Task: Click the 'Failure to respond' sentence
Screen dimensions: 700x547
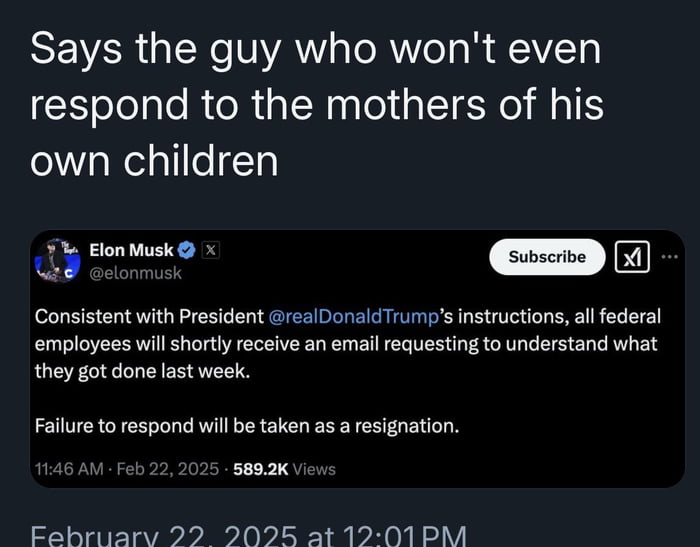Action: (x=247, y=425)
